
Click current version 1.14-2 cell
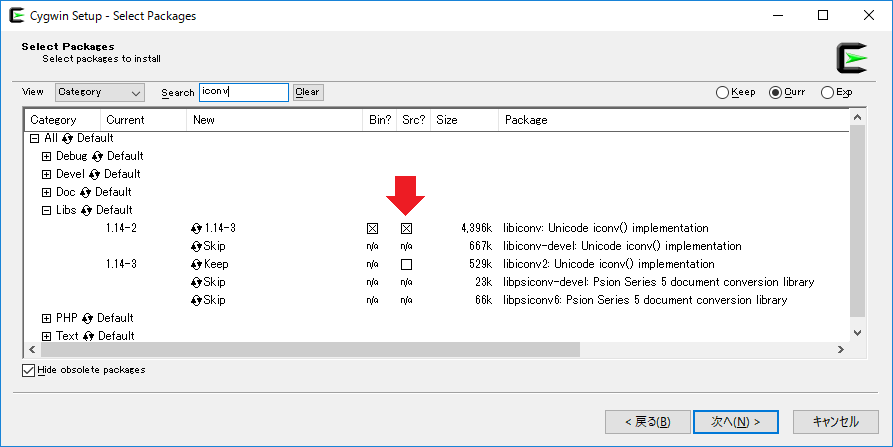tap(121, 228)
